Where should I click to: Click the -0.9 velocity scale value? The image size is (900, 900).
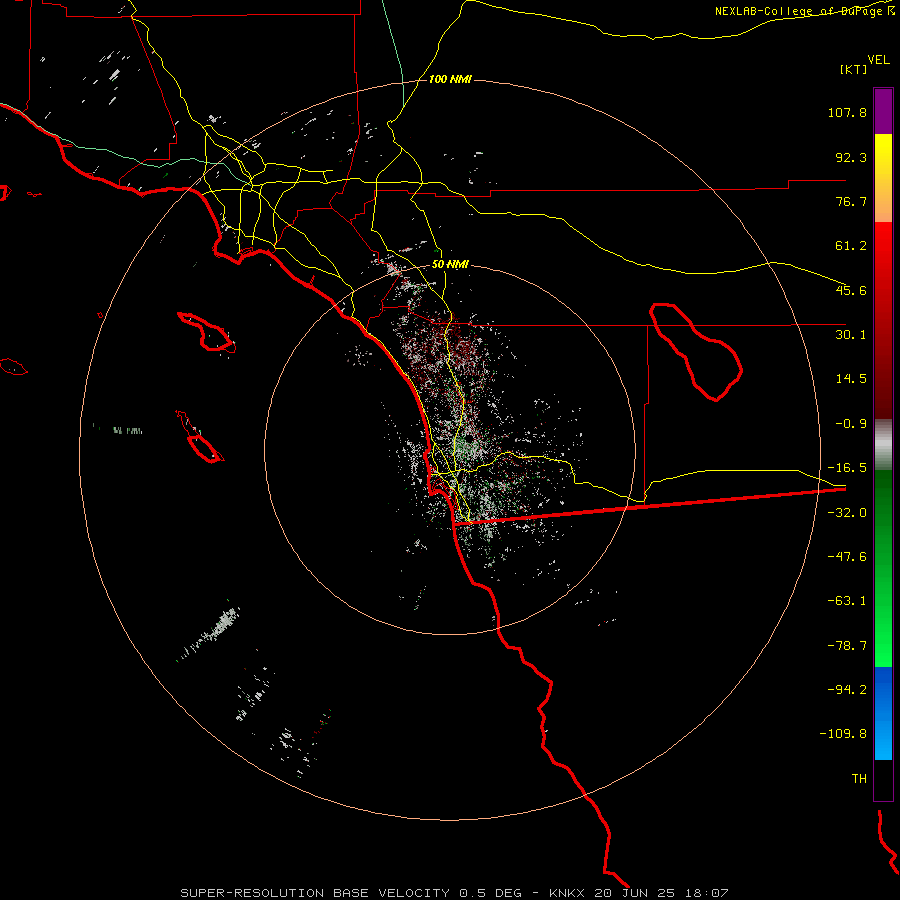(x=851, y=424)
